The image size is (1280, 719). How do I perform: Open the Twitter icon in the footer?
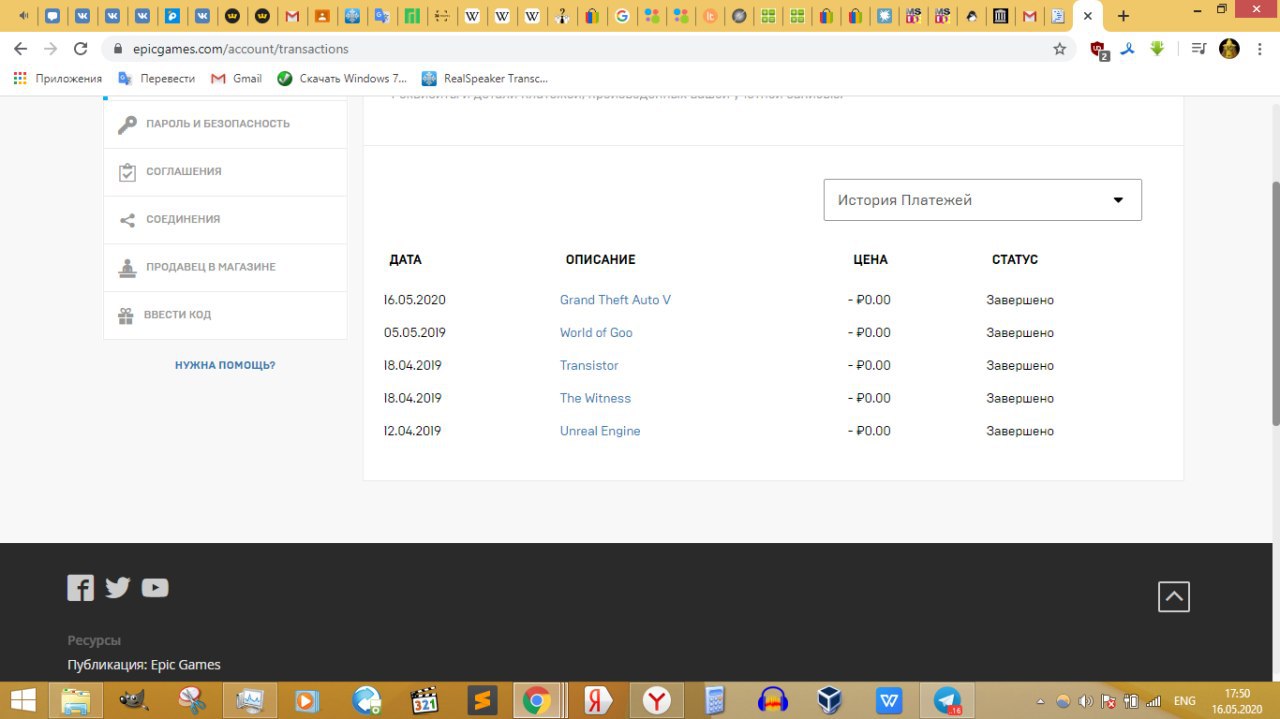(x=118, y=588)
